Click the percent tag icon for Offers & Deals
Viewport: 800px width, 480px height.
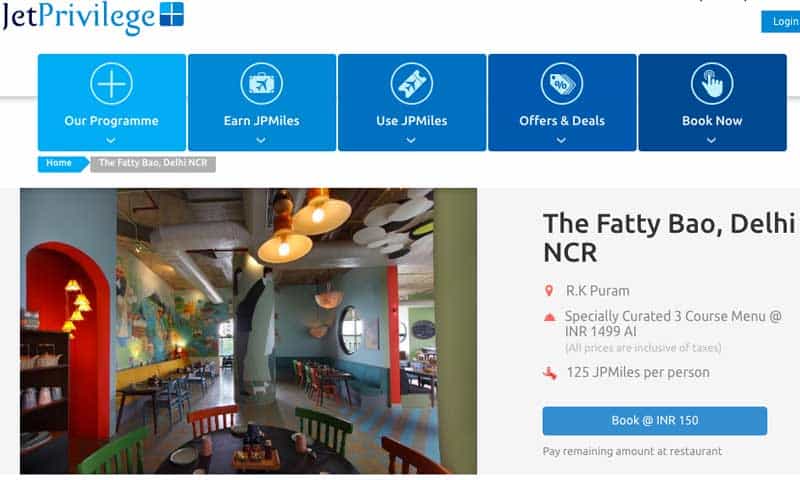562,83
